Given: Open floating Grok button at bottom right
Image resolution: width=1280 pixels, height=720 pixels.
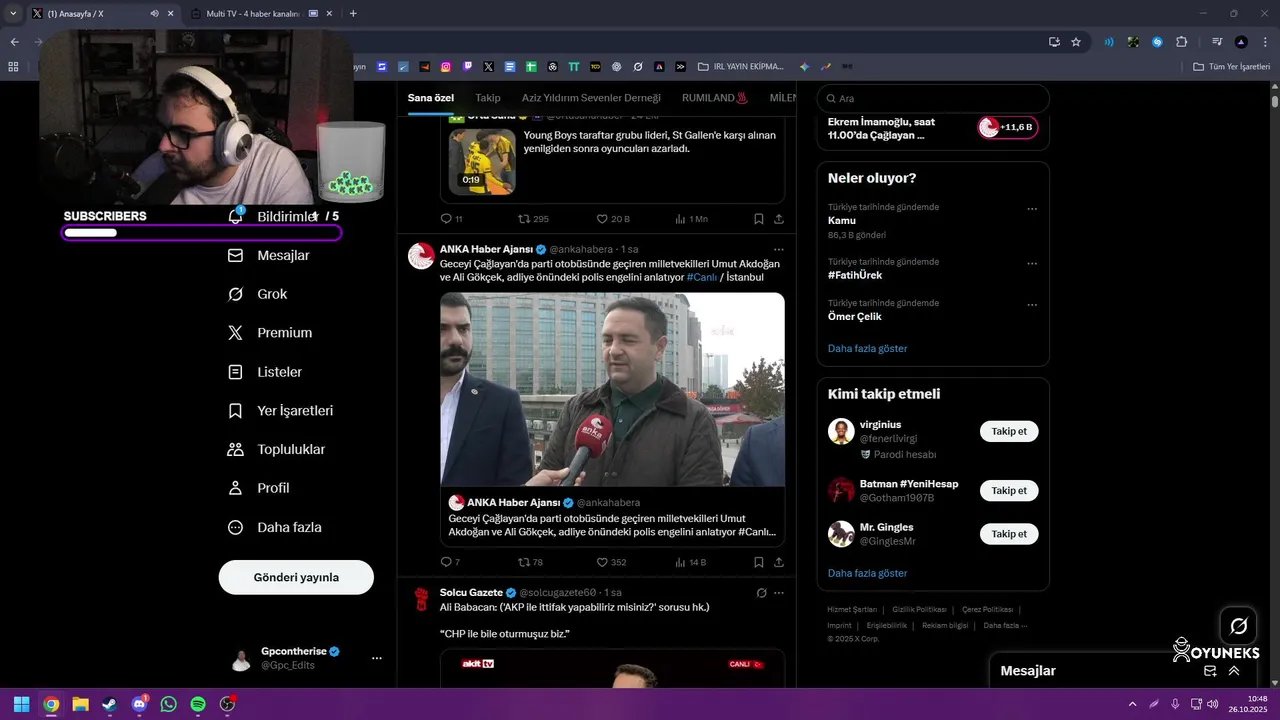Looking at the screenshot, I should (x=1239, y=626).
